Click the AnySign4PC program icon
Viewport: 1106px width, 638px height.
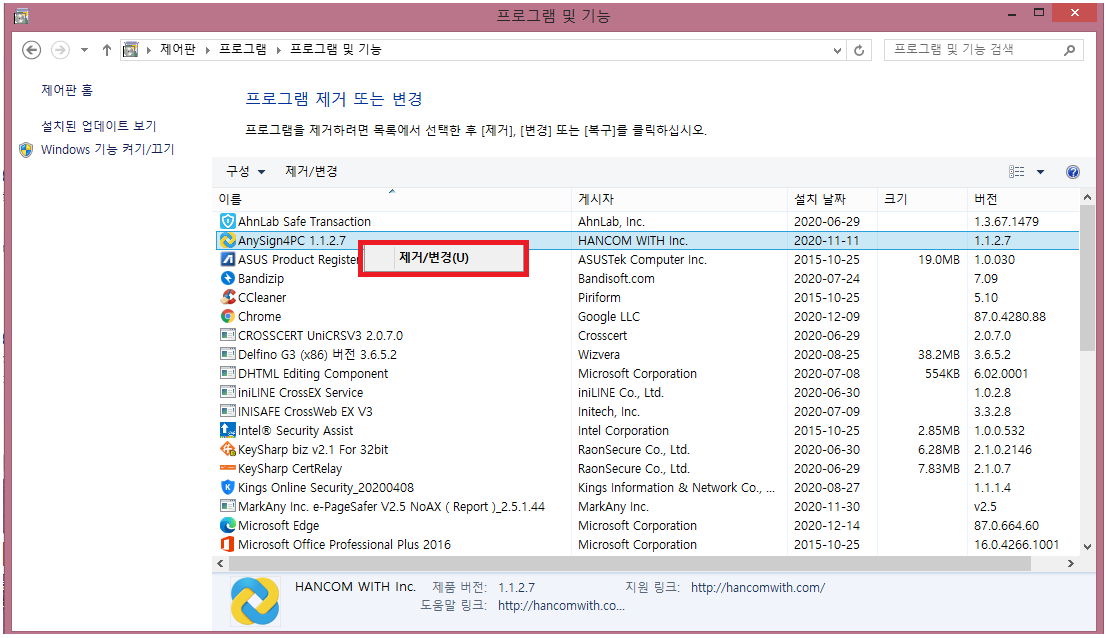227,240
